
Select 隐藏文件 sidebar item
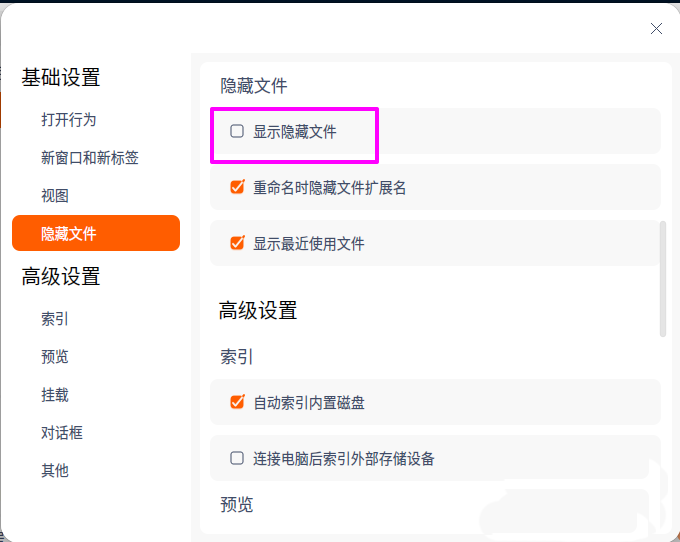[96, 233]
